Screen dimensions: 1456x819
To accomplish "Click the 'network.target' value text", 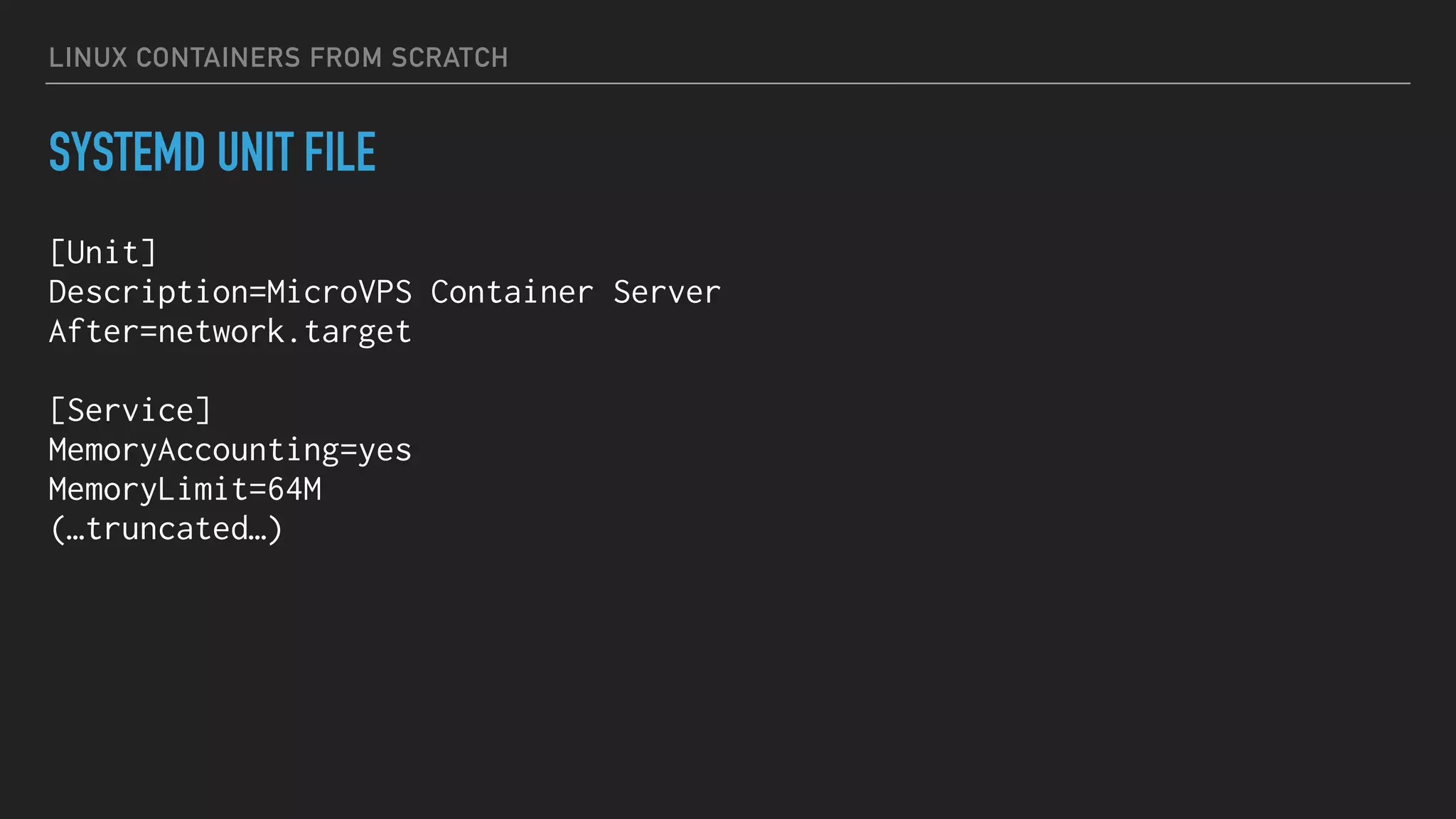I will click(x=284, y=332).
